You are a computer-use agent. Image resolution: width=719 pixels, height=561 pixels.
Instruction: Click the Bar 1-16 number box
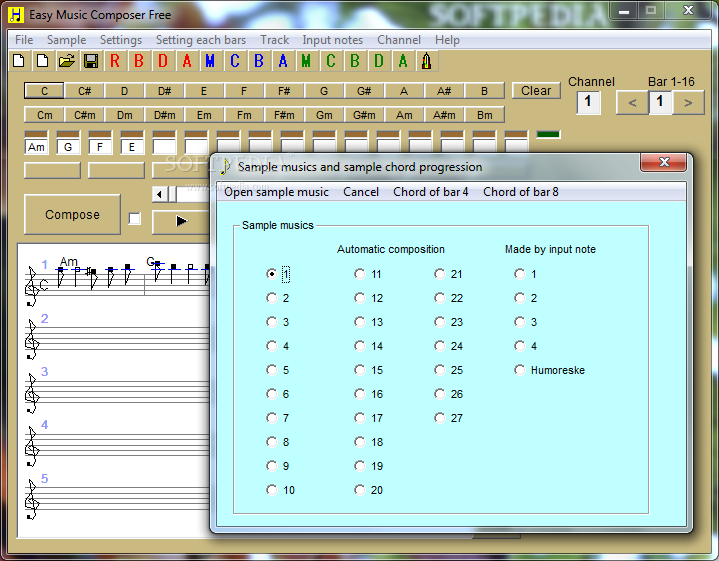[660, 102]
